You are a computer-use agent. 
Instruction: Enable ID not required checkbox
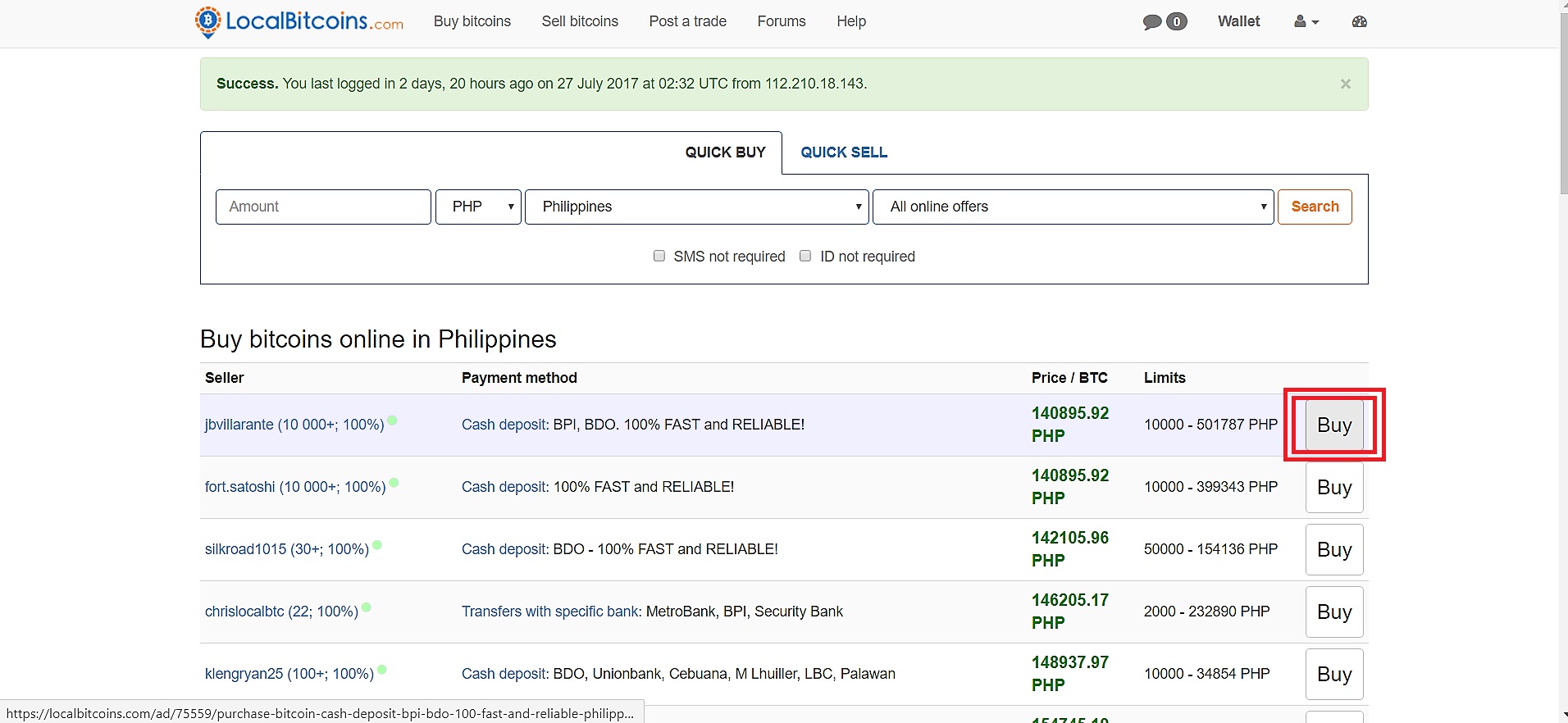[805, 256]
